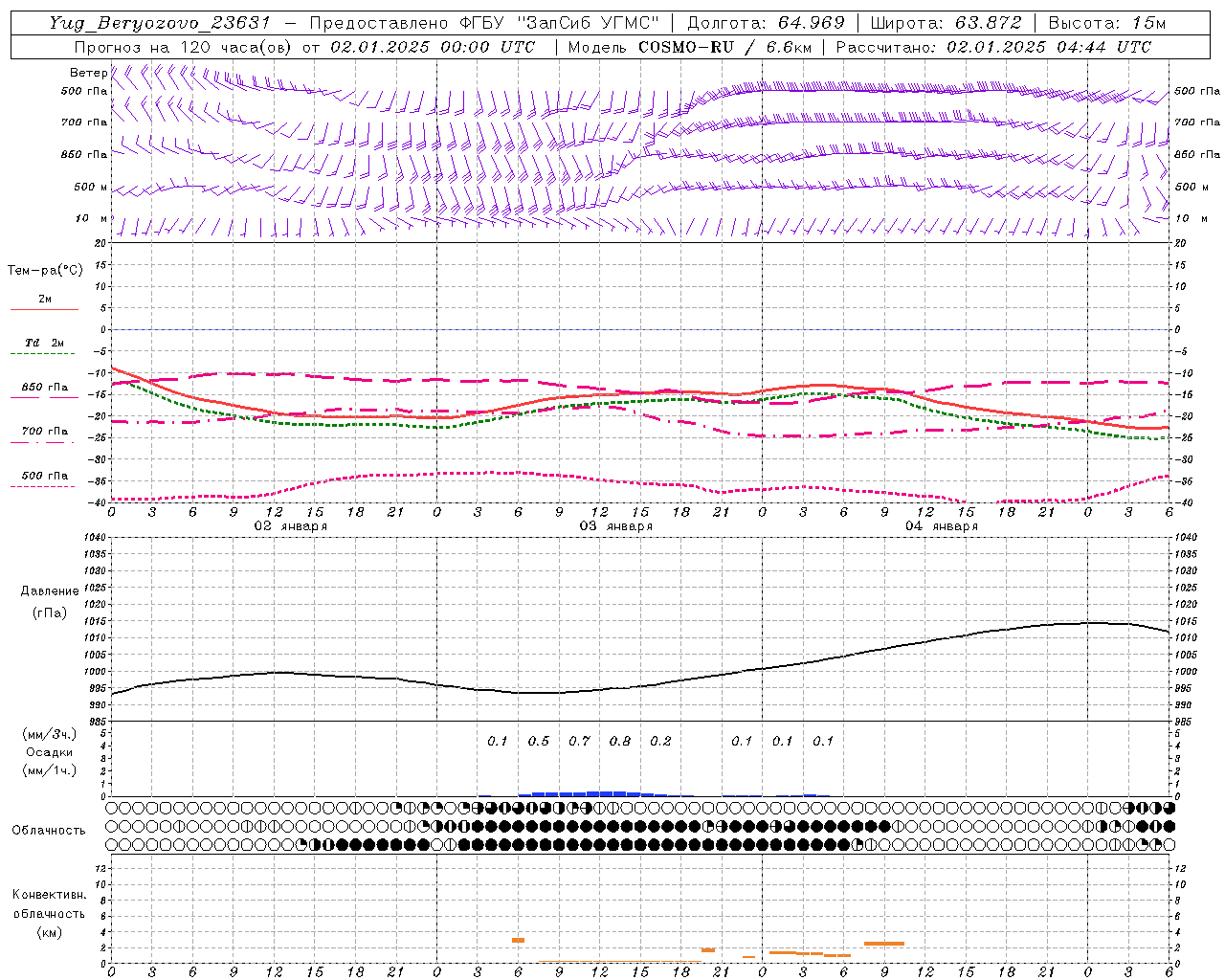Click the Конвективн. label

[49, 895]
